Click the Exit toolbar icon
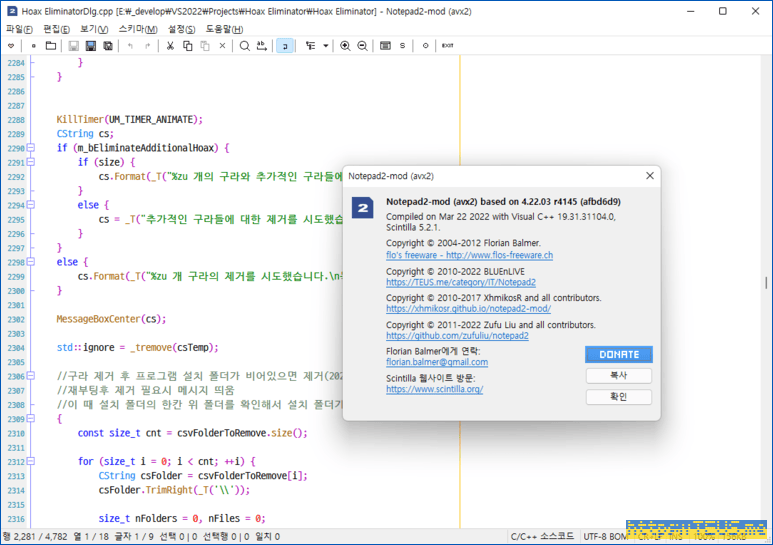The image size is (773, 545). pos(448,46)
